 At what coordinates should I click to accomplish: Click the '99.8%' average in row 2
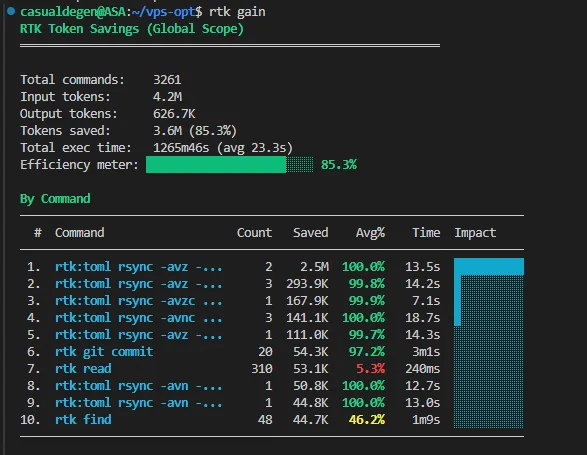click(x=367, y=284)
